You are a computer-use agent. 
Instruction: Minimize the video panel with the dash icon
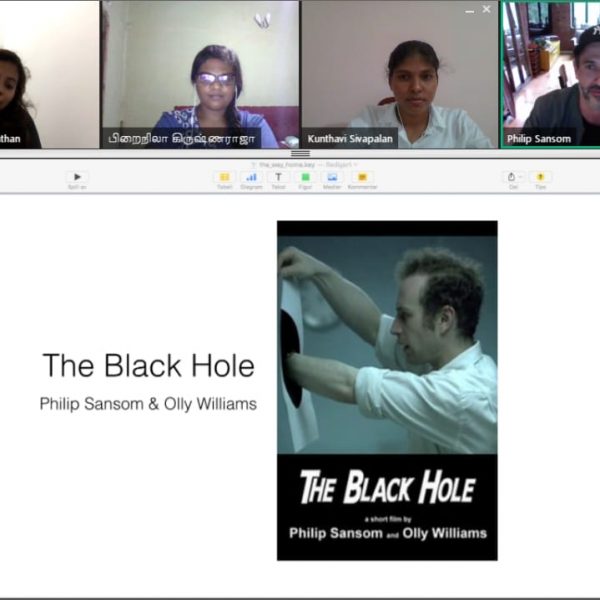click(x=470, y=11)
